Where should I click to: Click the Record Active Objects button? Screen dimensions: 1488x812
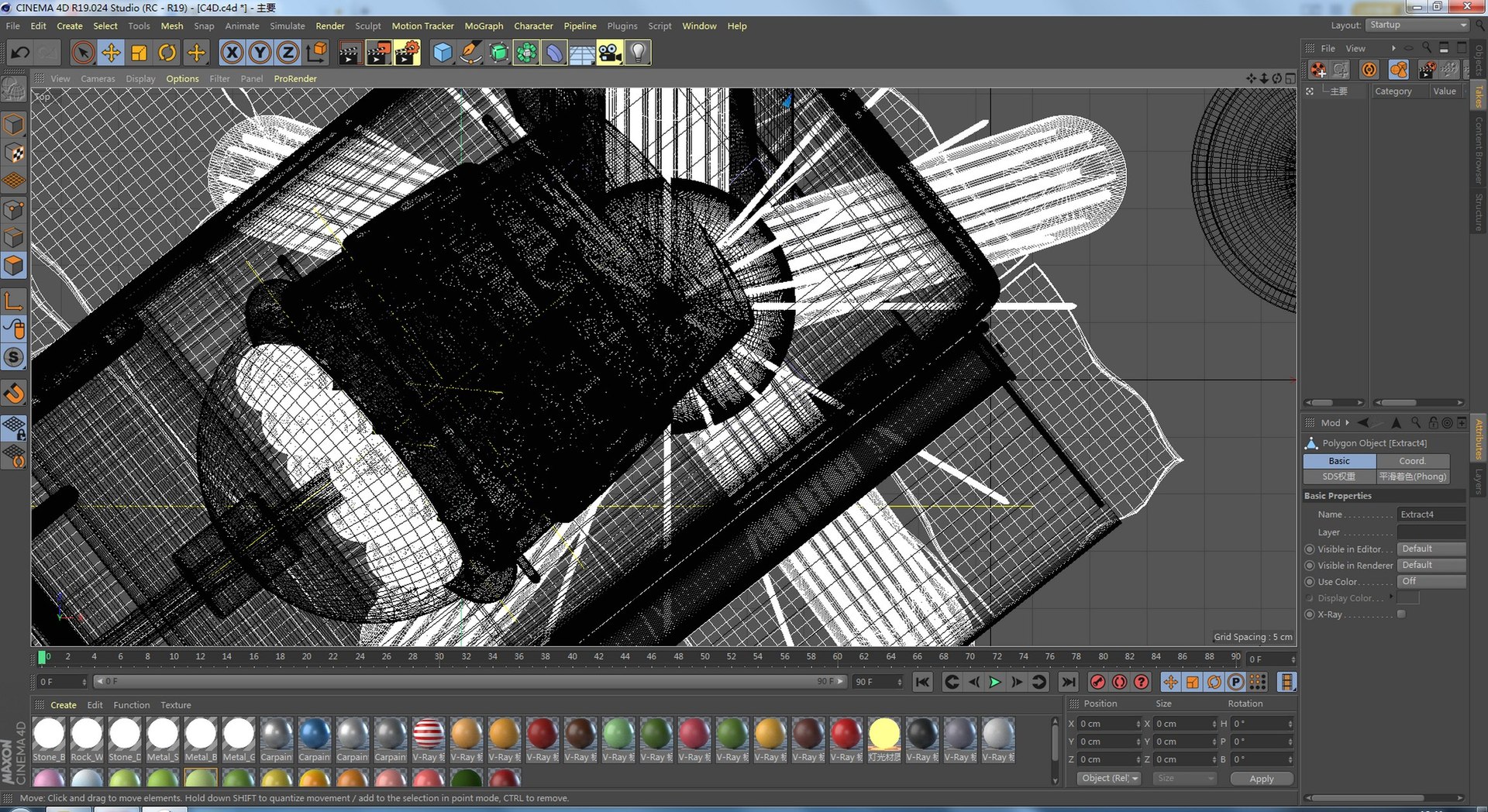click(x=1097, y=682)
